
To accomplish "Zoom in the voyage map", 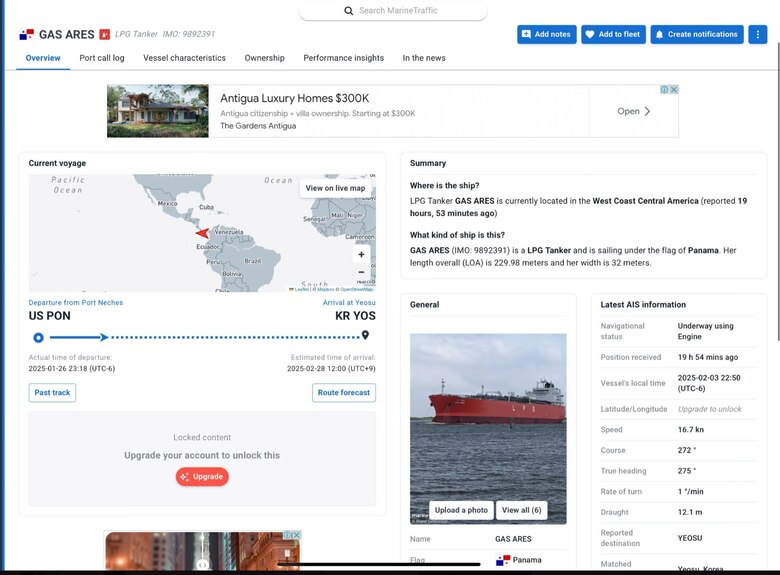I will (361, 255).
